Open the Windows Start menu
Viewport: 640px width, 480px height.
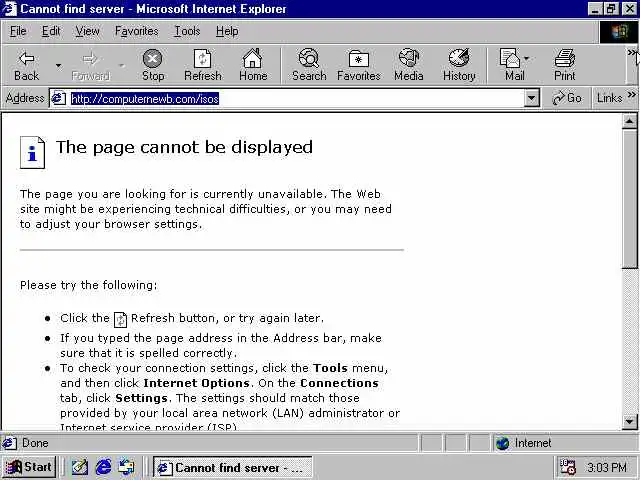[x=29, y=467]
